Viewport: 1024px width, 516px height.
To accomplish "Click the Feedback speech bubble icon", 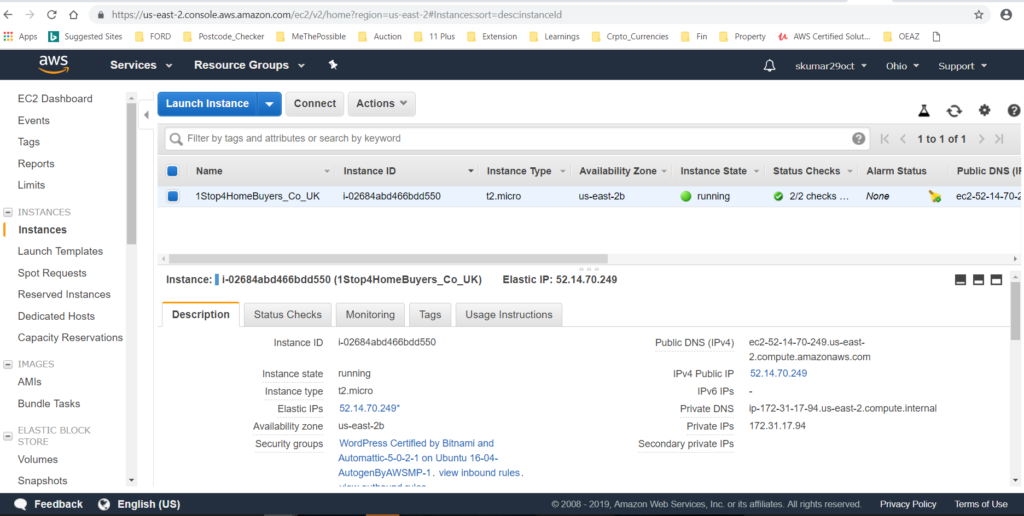I will 20,504.
